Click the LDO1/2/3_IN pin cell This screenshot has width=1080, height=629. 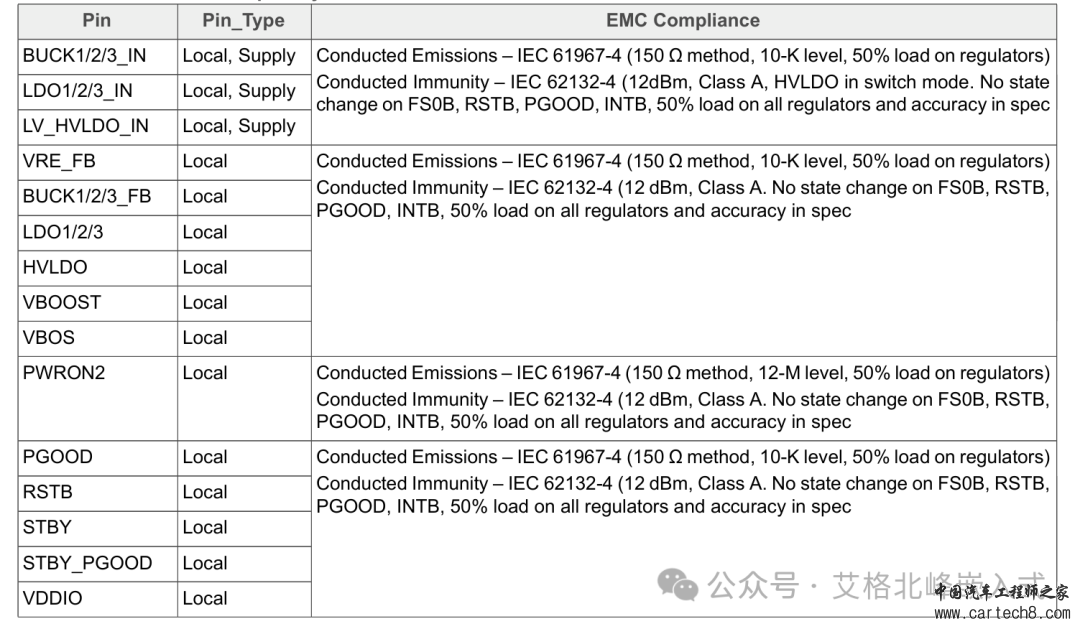[97, 92]
